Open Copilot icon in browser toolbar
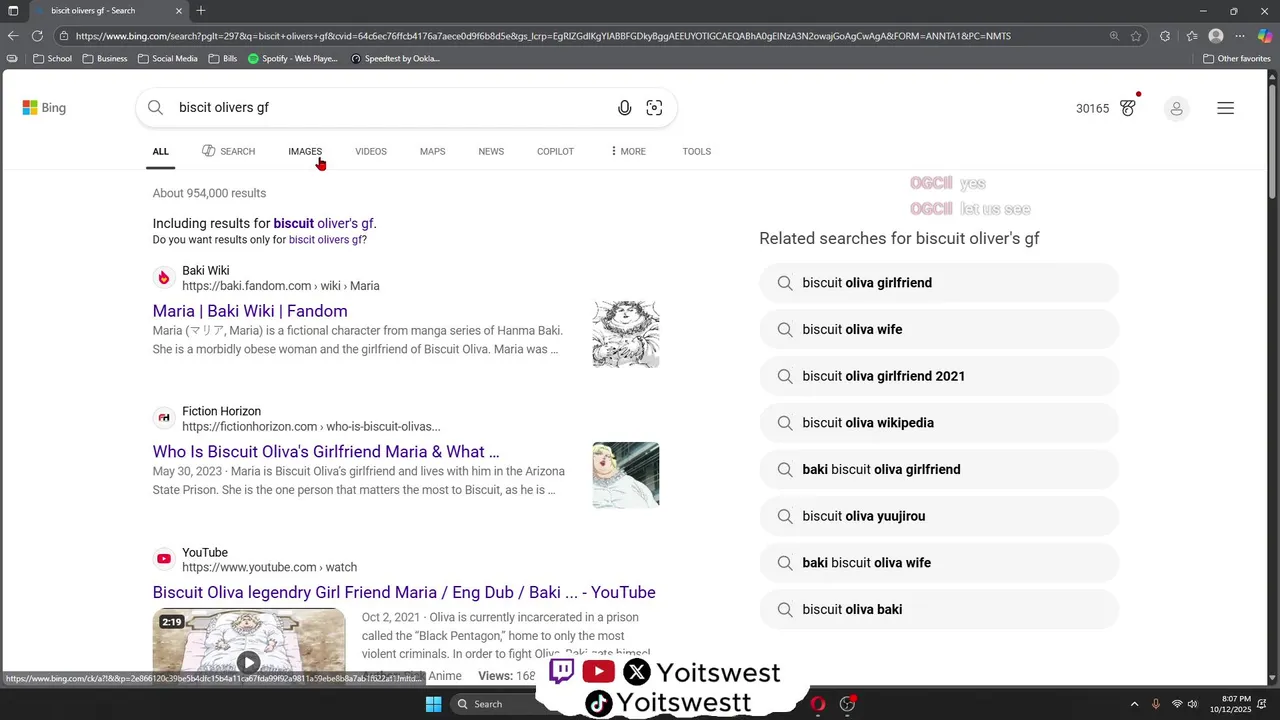Screen dimensions: 1280x720 pyautogui.click(x=1265, y=36)
